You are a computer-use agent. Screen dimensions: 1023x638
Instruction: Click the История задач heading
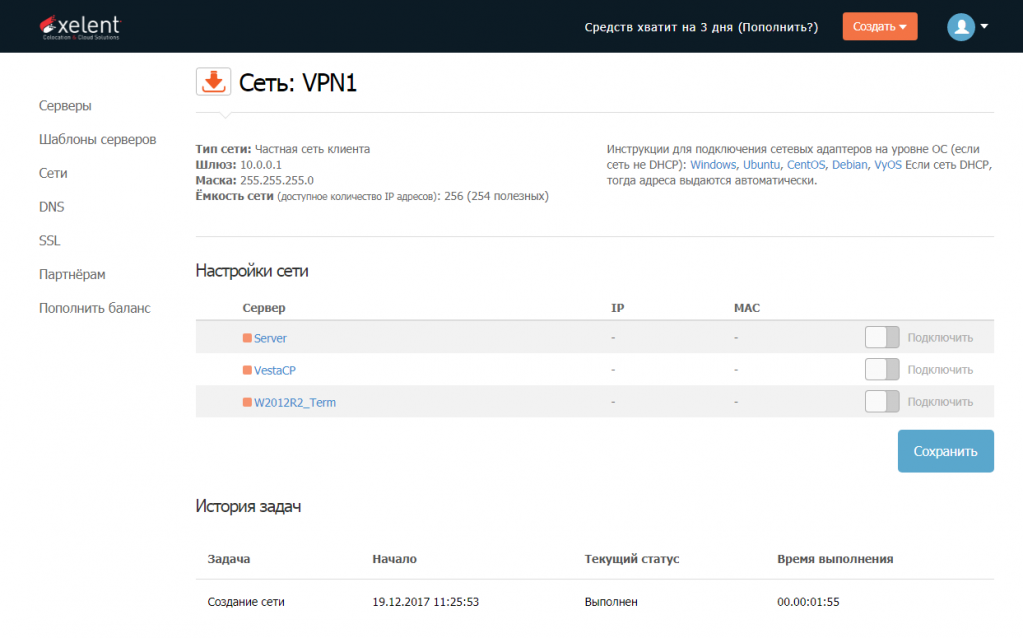[x=248, y=506]
